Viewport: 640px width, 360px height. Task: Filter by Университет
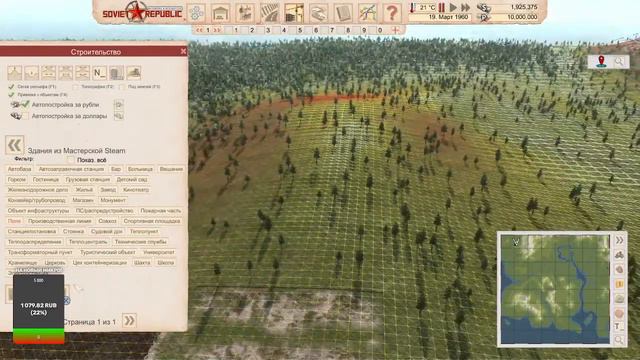(x=159, y=252)
